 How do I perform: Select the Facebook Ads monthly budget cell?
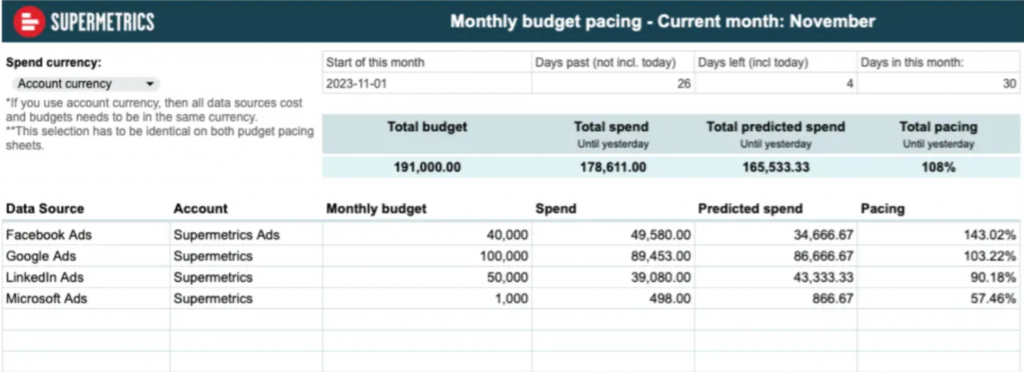[427, 235]
